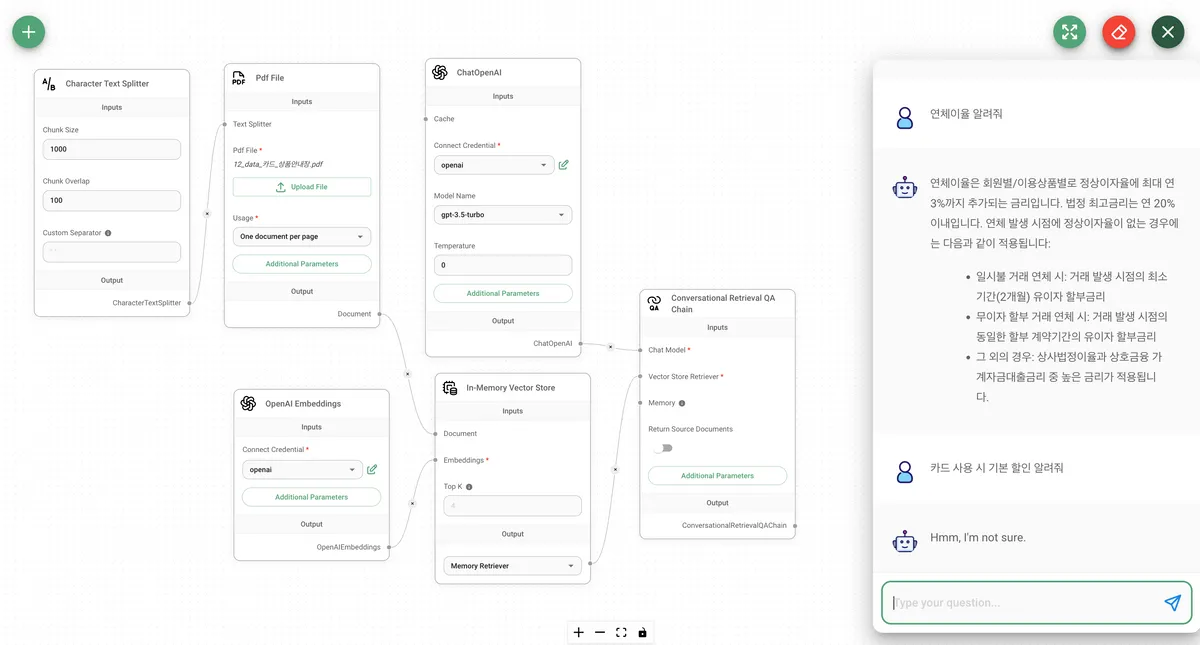Open the Usage dropdown in Pdf File node
The width and height of the screenshot is (1200, 645).
coord(301,237)
